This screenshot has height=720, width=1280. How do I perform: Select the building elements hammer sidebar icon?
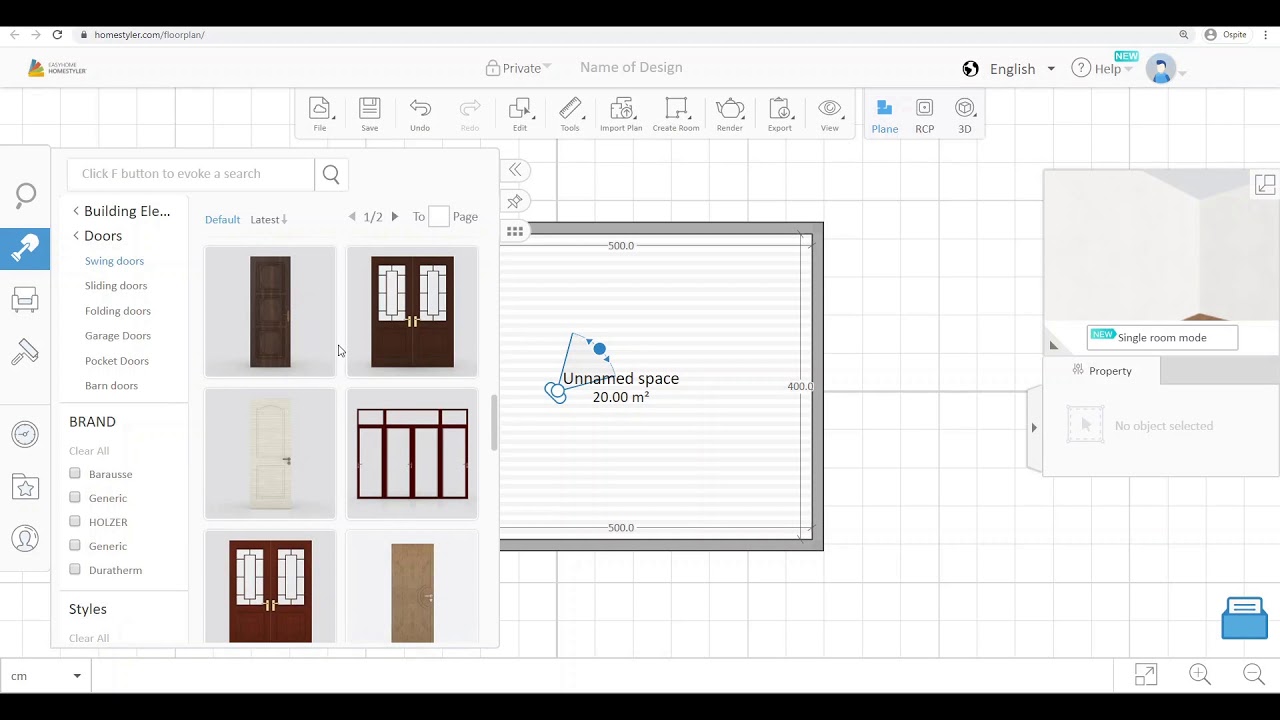(x=25, y=249)
